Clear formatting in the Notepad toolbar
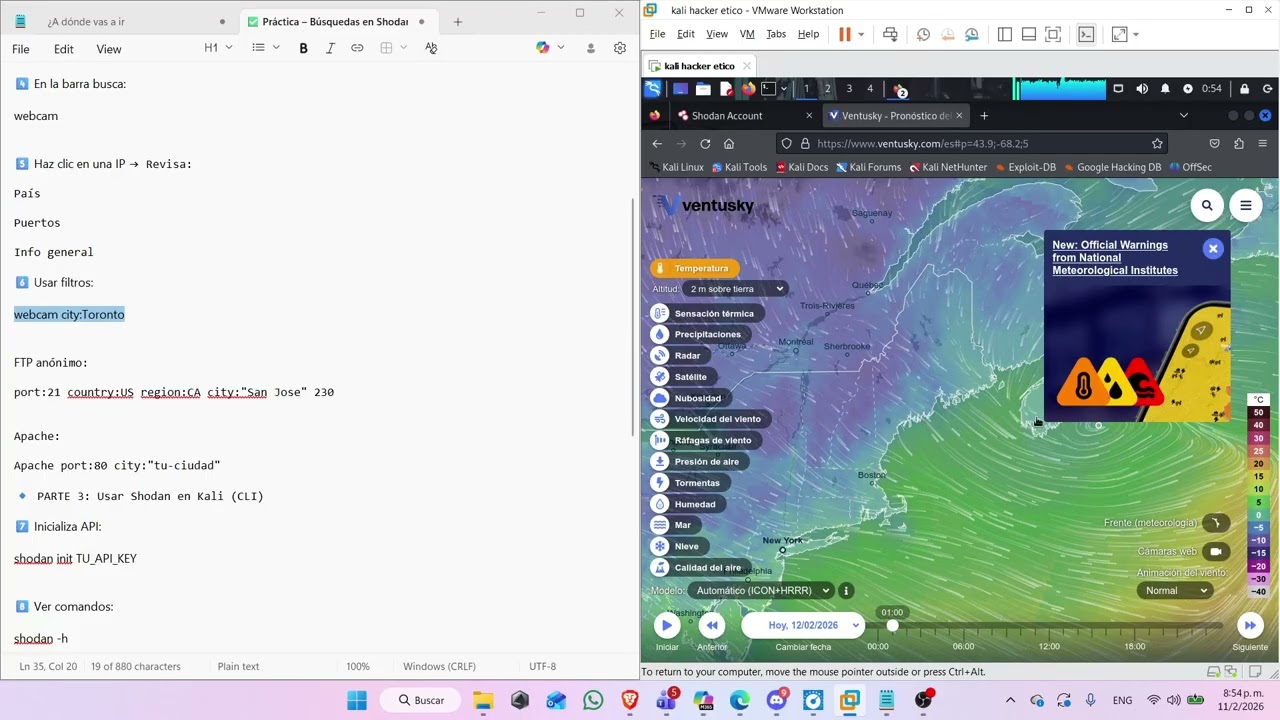The height and width of the screenshot is (720, 1280). point(431,48)
